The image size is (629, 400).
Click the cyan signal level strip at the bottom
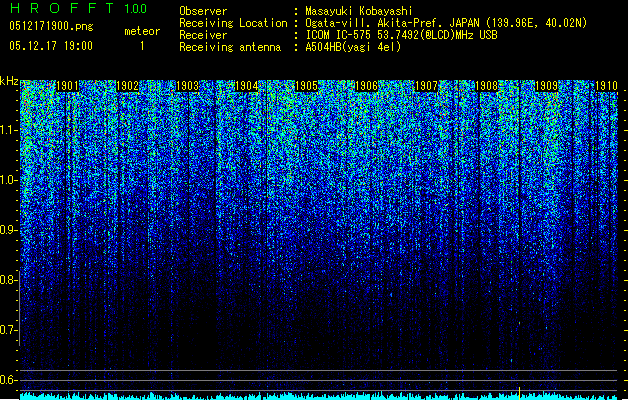tap(319, 396)
